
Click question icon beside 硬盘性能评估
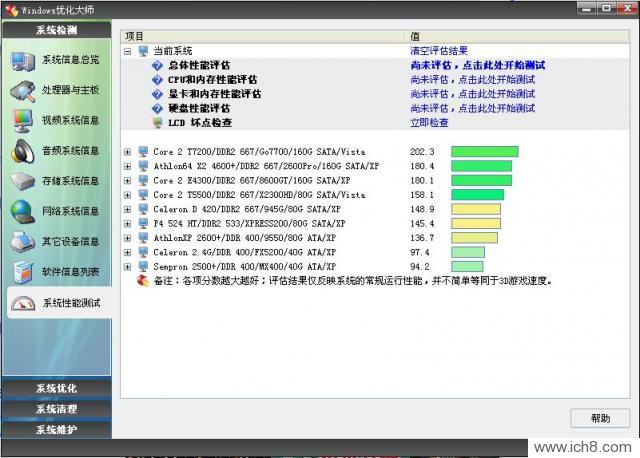(158, 109)
